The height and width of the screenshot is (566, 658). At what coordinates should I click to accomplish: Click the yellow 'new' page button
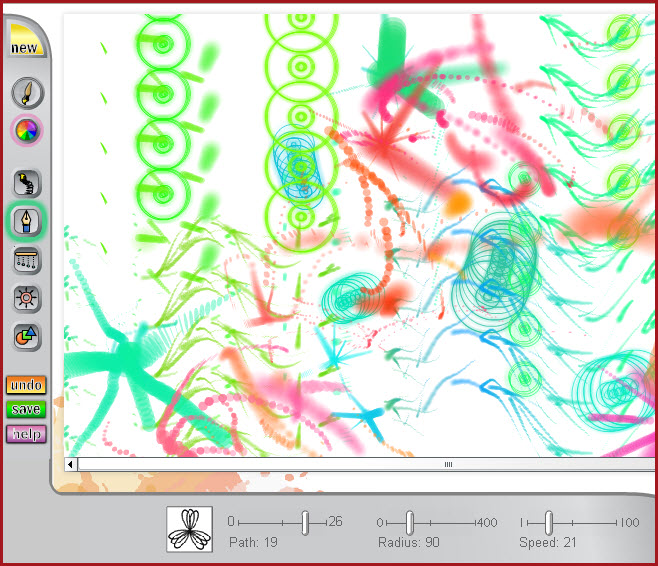pyautogui.click(x=26, y=40)
